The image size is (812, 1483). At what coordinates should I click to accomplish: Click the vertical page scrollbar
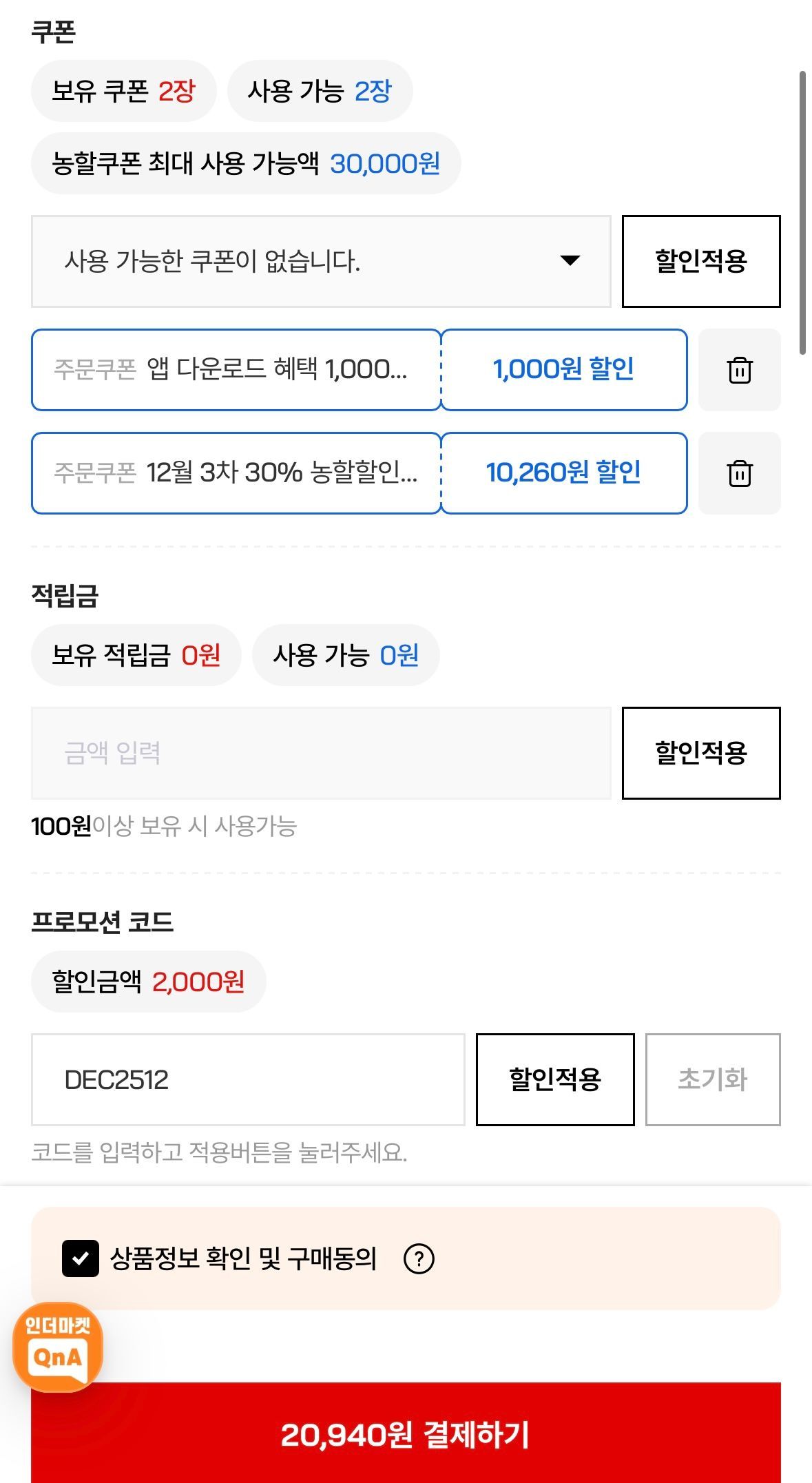pos(802,212)
